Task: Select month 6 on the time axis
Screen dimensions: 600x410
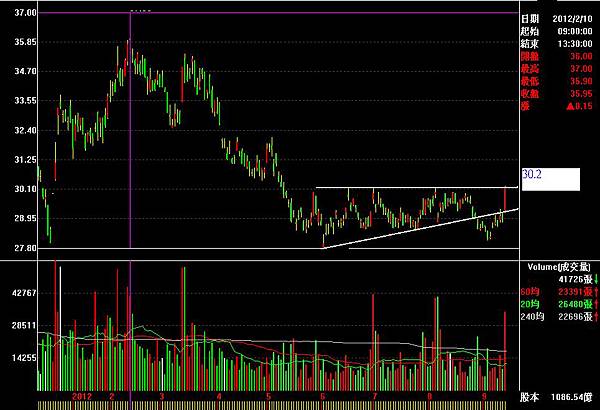Action: click(323, 396)
